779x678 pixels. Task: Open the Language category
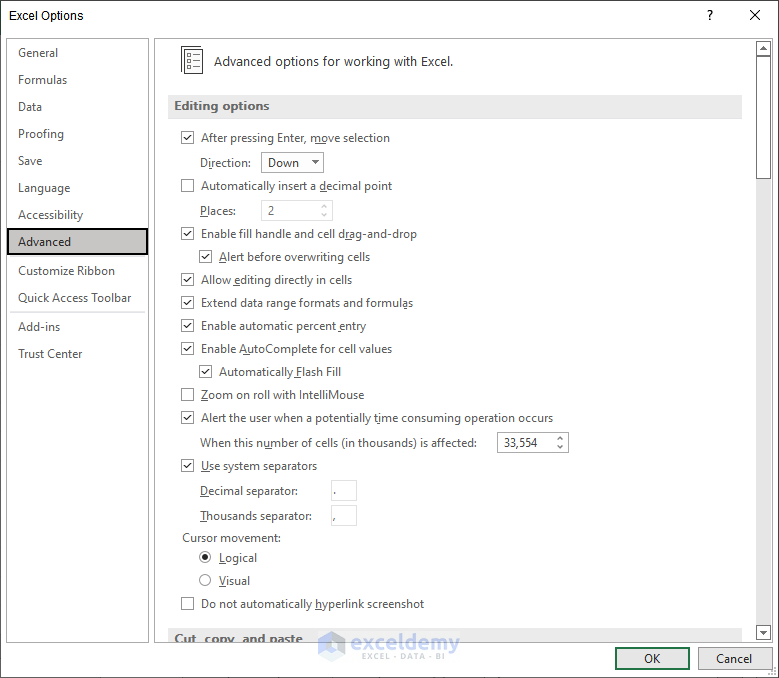44,188
